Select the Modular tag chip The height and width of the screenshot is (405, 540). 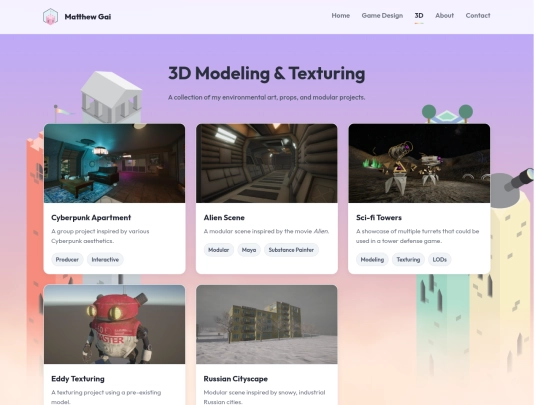tap(218, 250)
